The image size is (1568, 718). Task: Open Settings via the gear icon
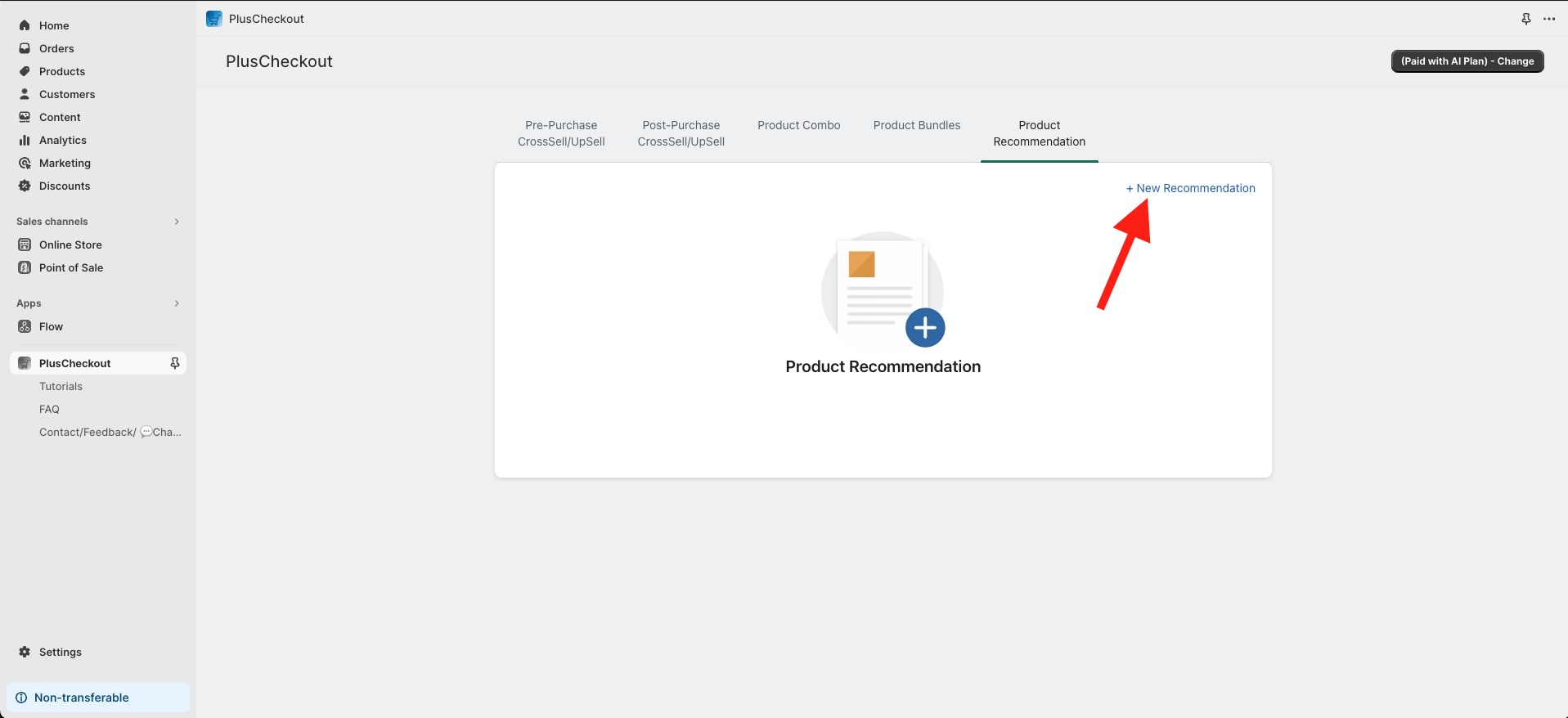pos(25,652)
